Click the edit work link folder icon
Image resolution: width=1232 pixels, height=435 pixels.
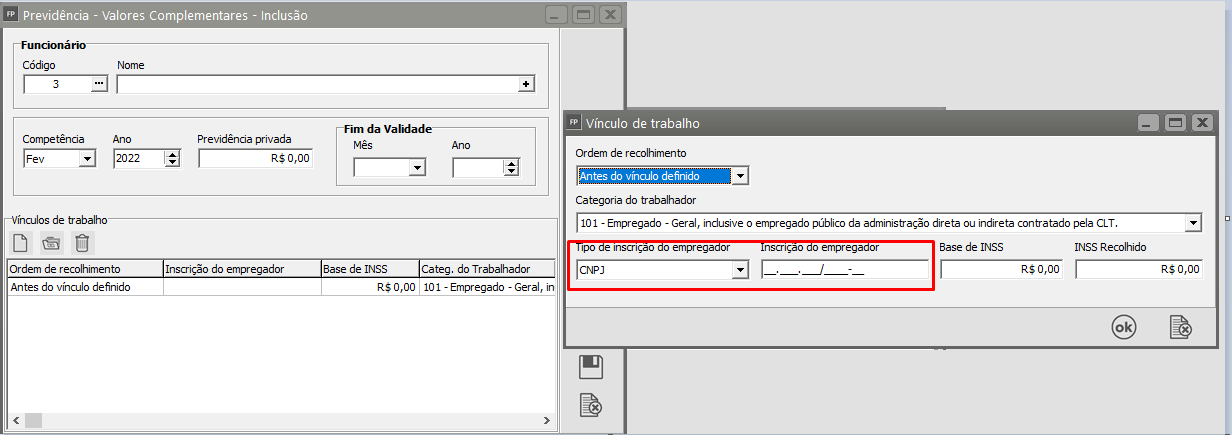(51, 242)
